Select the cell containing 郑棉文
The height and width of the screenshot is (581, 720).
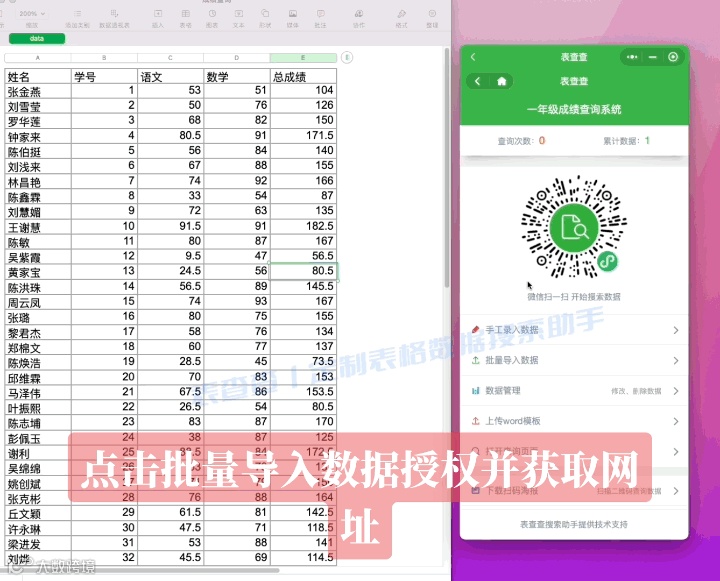click(38, 347)
